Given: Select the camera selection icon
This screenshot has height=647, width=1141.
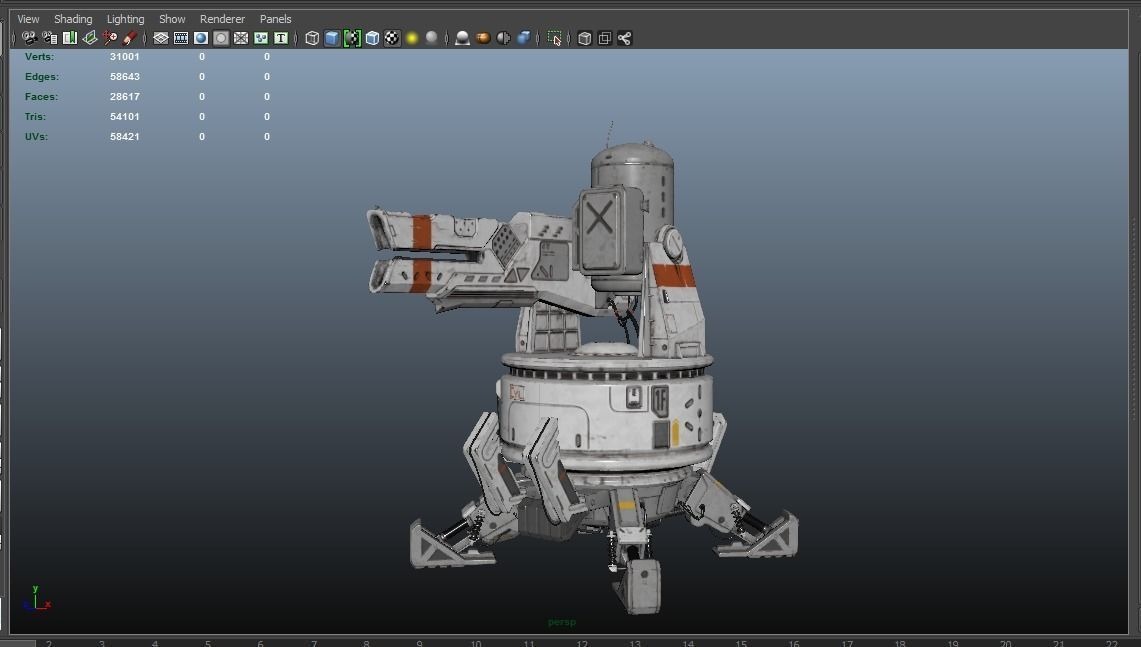Looking at the screenshot, I should (29, 38).
